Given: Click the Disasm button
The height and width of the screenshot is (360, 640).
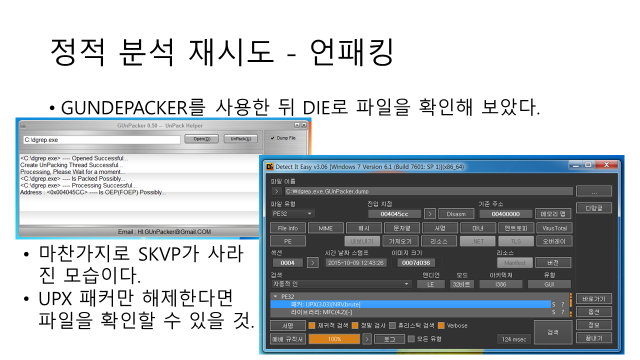Looking at the screenshot, I should click(456, 213).
